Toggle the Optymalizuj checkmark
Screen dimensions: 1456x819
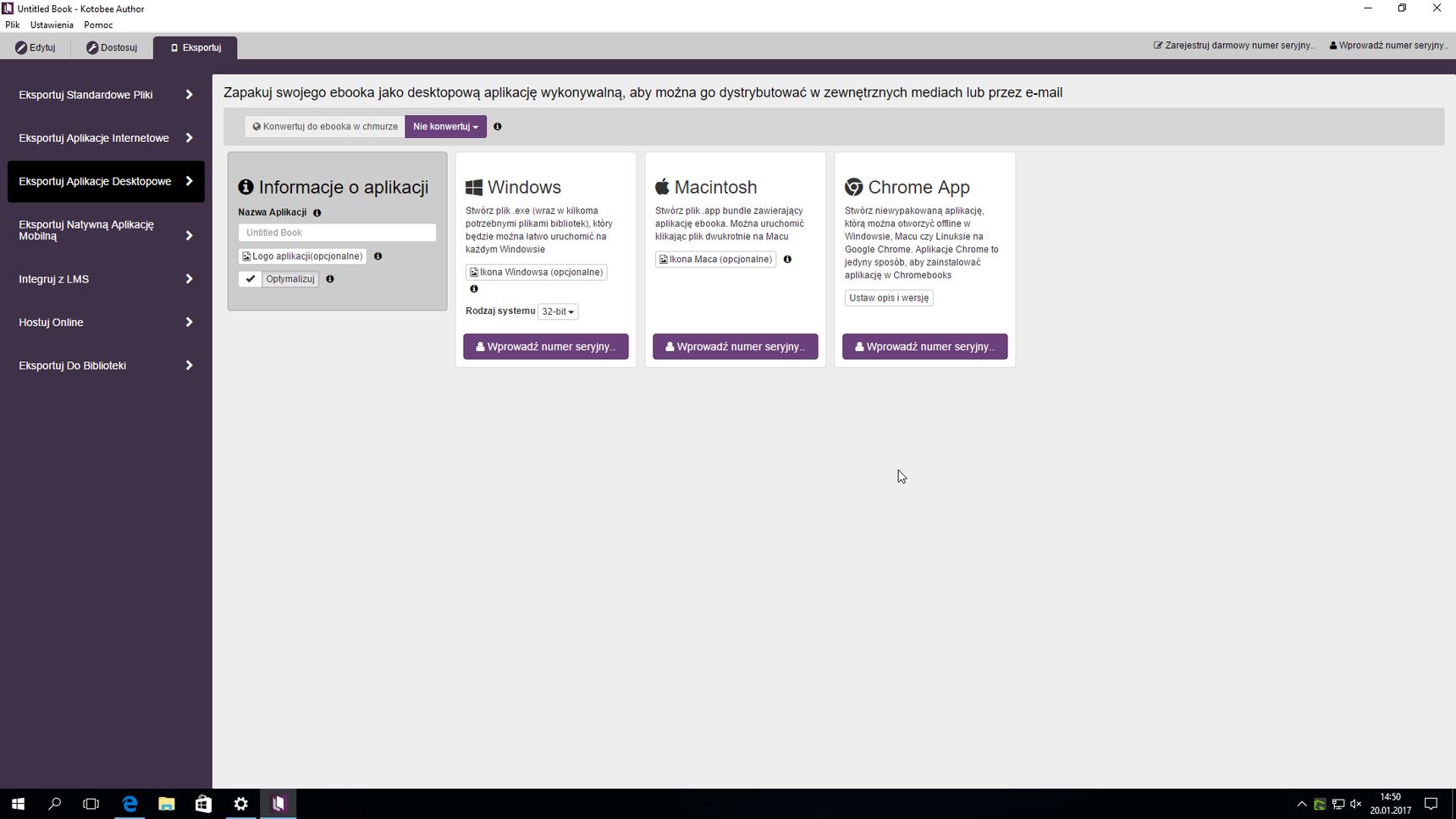251,279
